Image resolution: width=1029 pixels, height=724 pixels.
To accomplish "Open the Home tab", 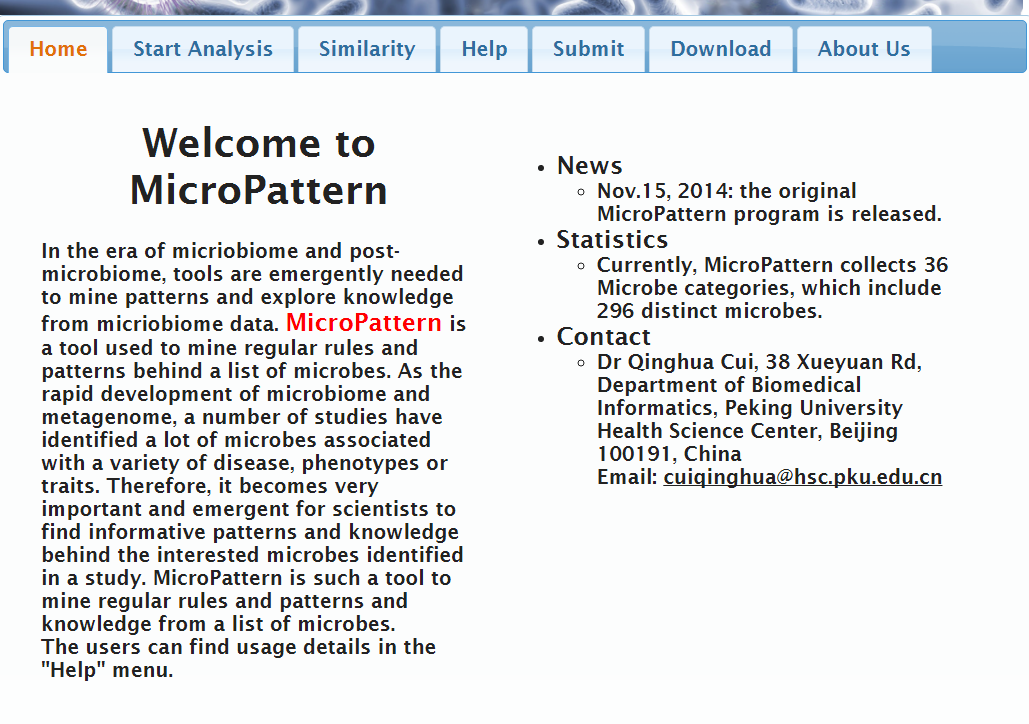I will tap(58, 49).
